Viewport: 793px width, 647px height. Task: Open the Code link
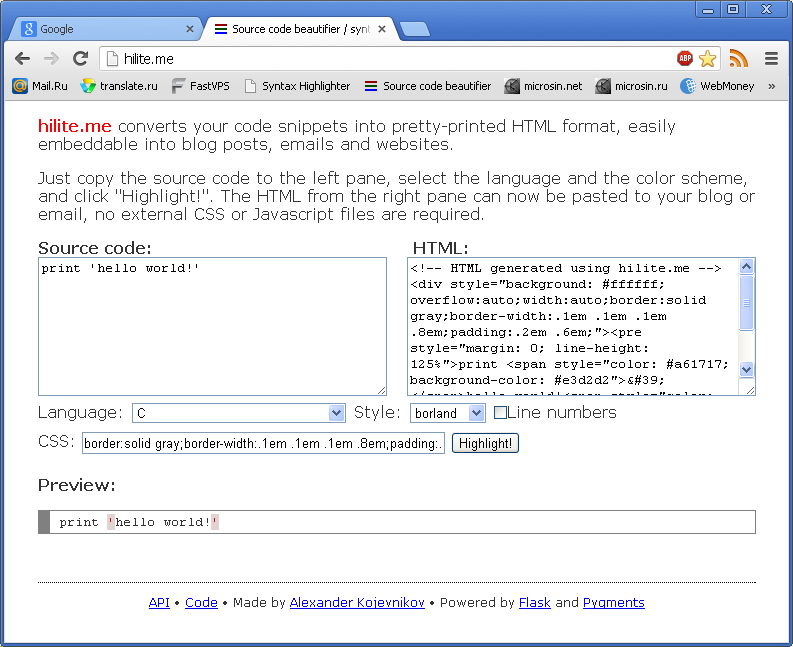click(x=201, y=602)
